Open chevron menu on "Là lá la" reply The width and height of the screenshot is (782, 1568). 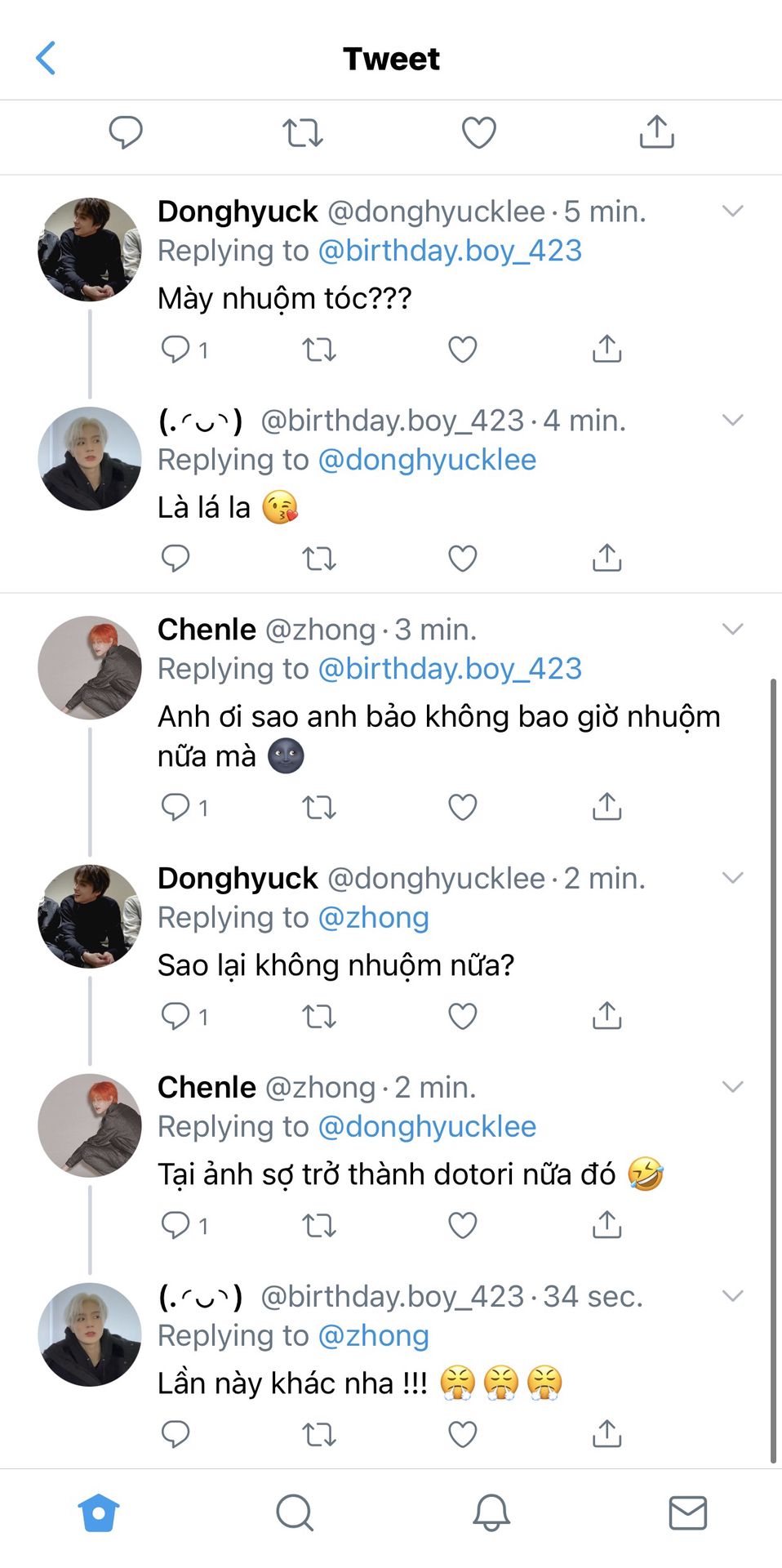(x=733, y=421)
